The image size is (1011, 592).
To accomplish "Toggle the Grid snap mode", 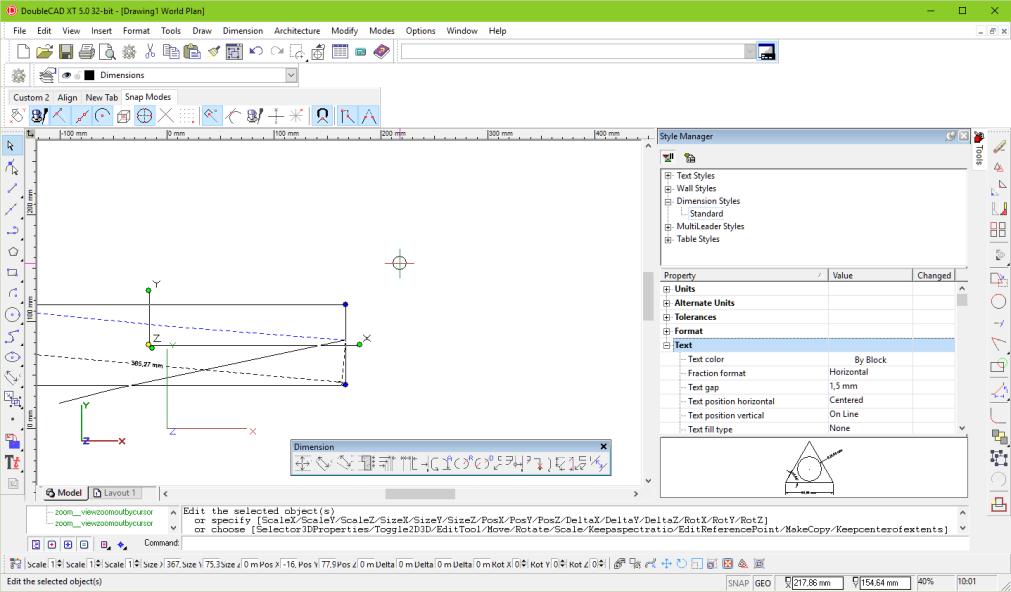I will pos(187,116).
